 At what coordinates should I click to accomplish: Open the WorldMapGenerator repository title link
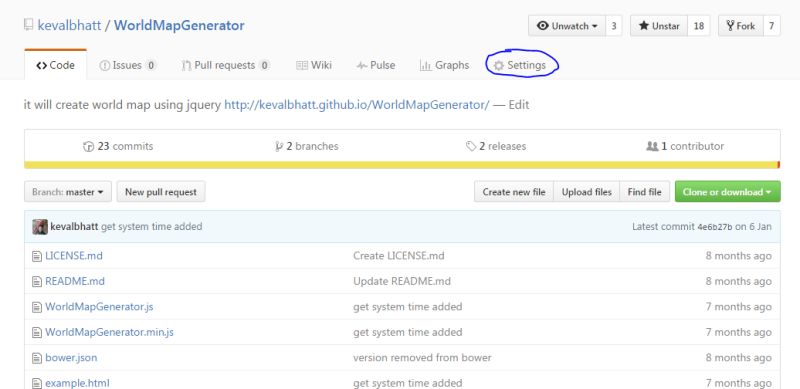coord(179,26)
